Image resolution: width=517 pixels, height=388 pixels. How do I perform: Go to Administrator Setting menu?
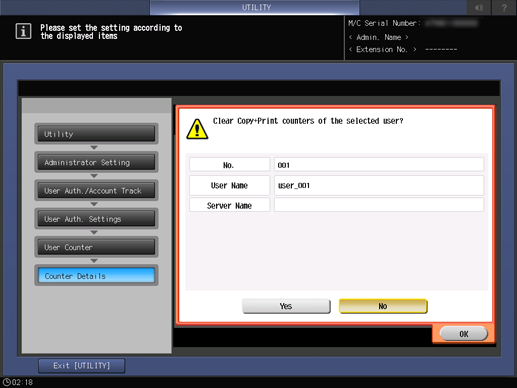pyautogui.click(x=96, y=162)
